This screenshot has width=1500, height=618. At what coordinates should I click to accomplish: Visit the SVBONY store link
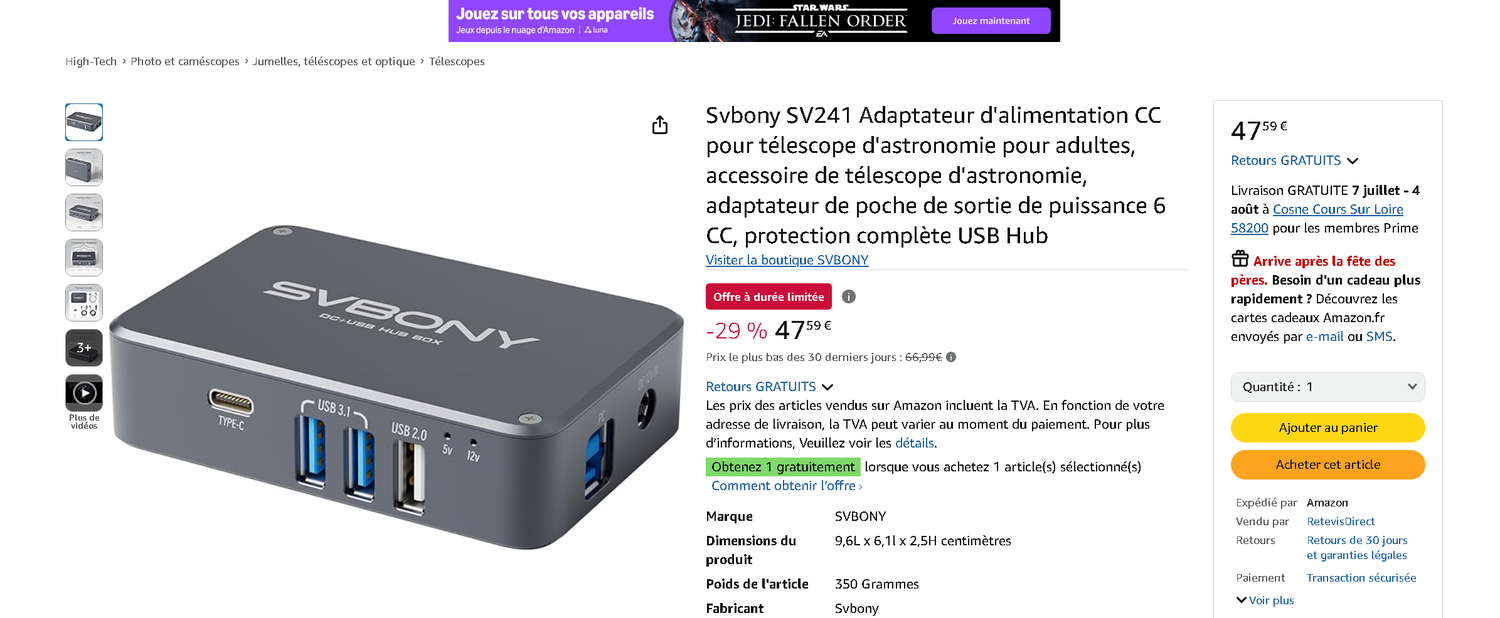[787, 260]
